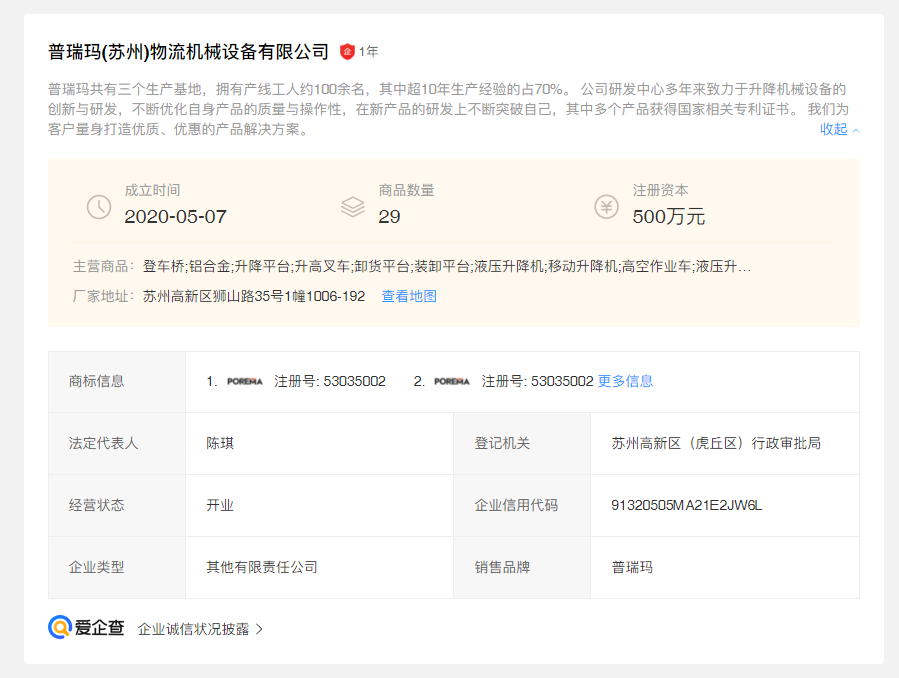The width and height of the screenshot is (899, 678).
Task: Click the ¥ coin icon beside 注册资本
Action: 607,207
